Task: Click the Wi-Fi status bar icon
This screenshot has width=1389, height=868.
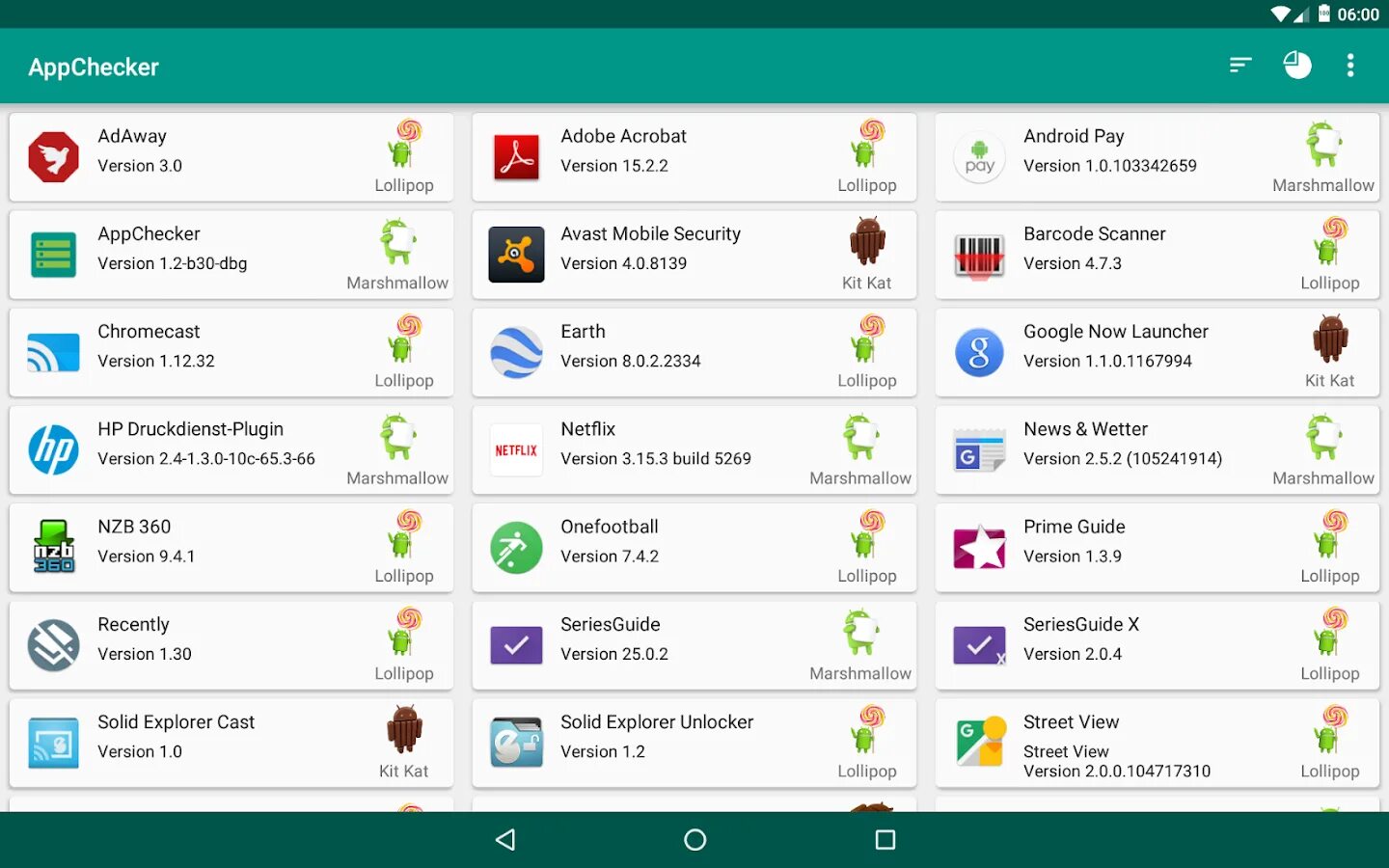Action: pos(1280,14)
